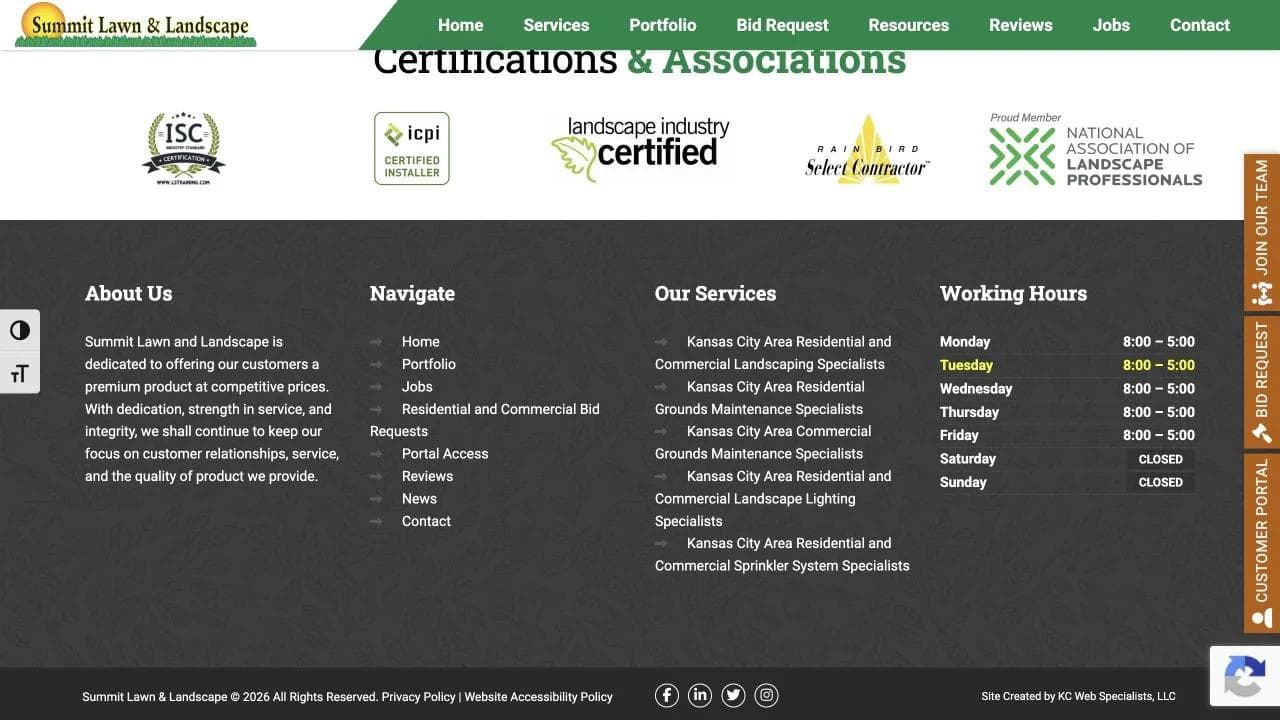Click the About Us heading
The height and width of the screenshot is (720, 1280).
[128, 293]
